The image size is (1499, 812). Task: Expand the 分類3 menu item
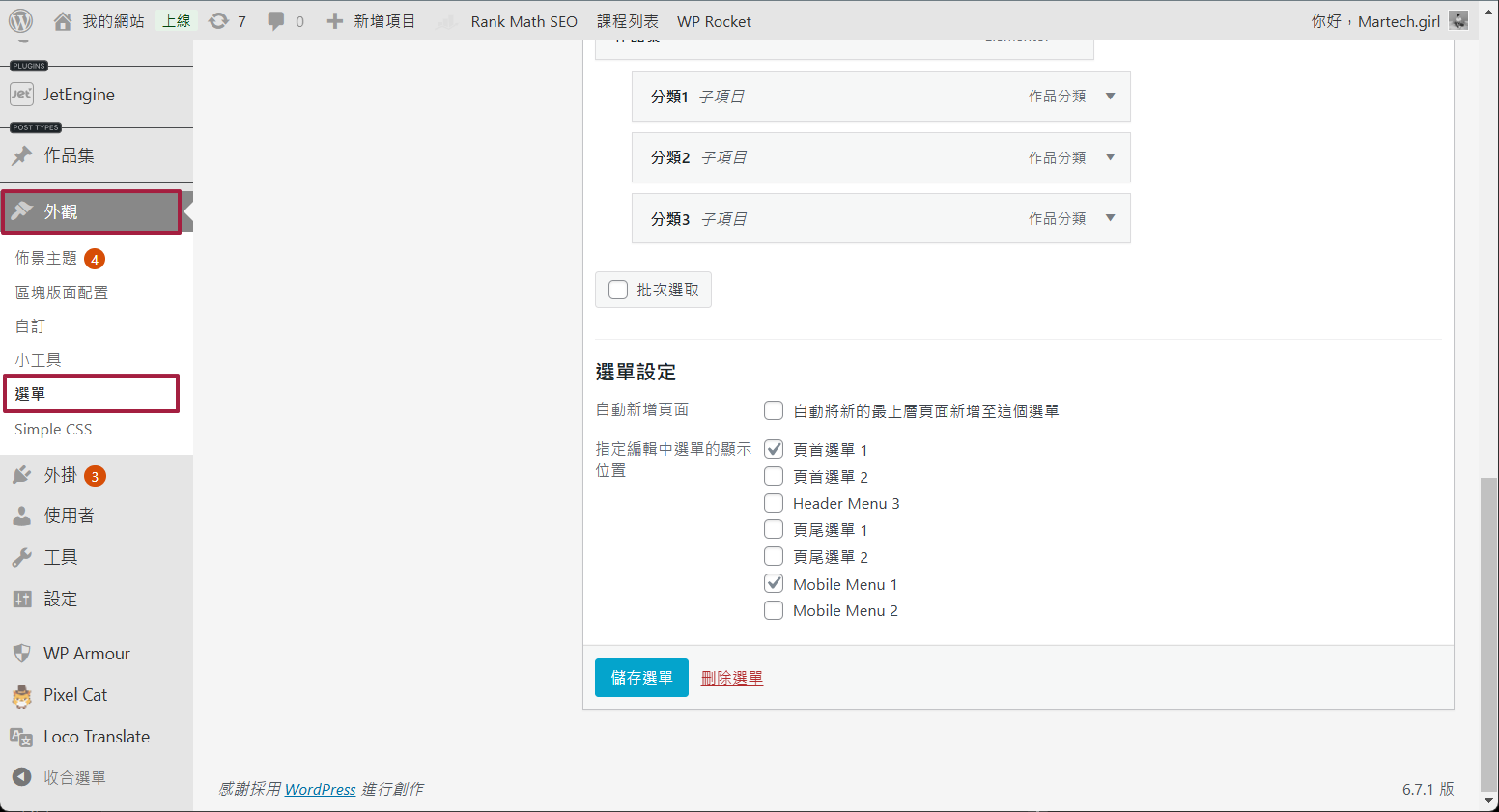1111,218
